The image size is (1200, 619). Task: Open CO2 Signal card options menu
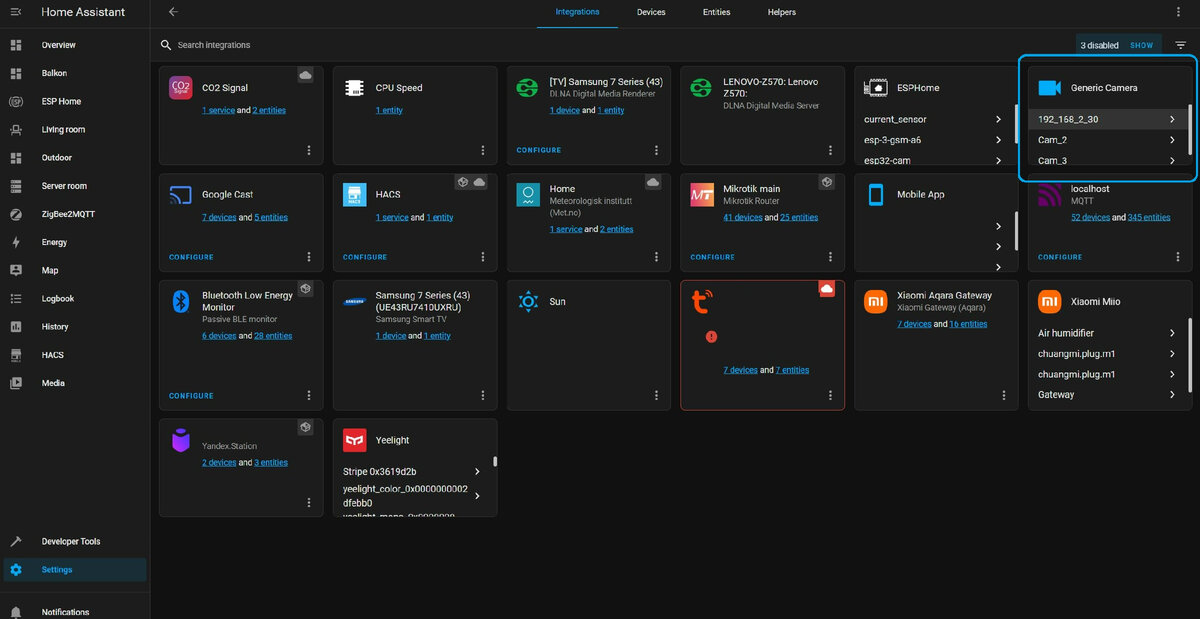308,150
